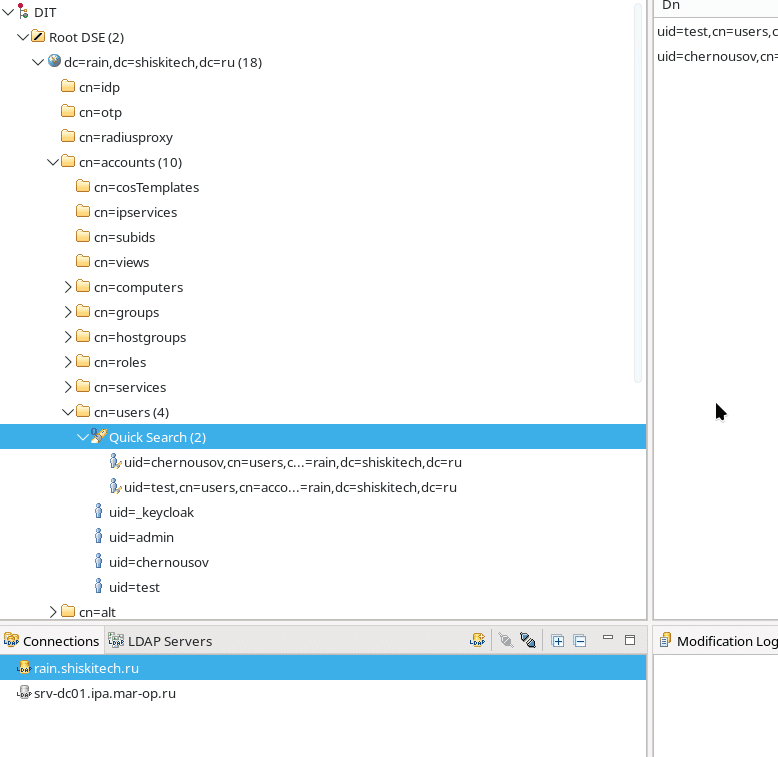Select the uid=chernousov row in Dn table

[x=715, y=56]
